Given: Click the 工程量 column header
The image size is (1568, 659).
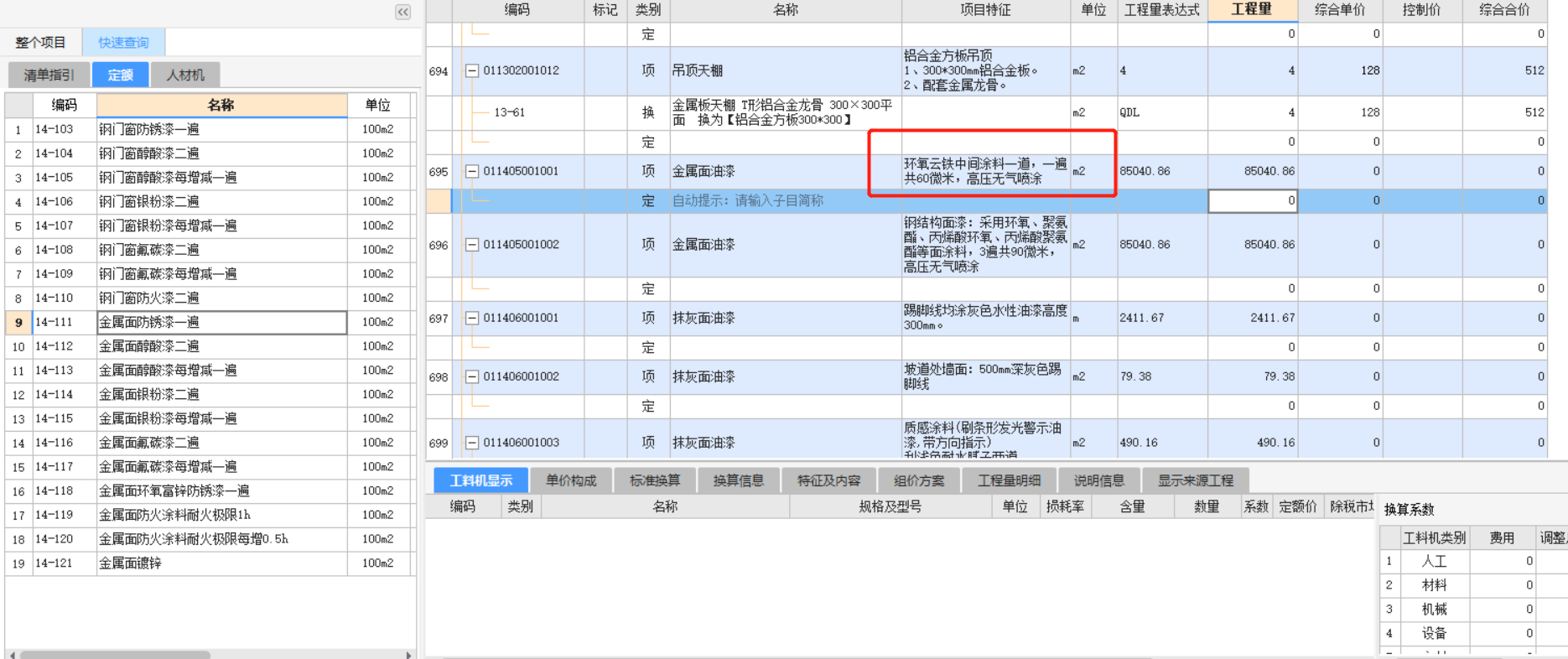Looking at the screenshot, I should pos(1252,10).
